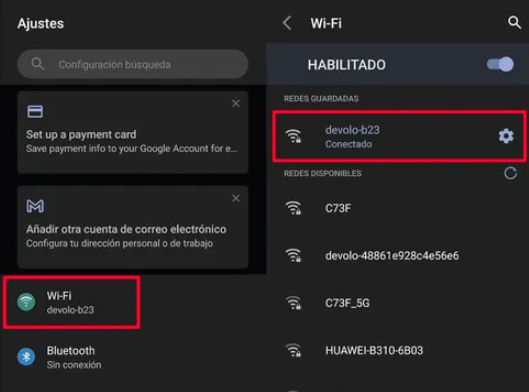The height and width of the screenshot is (392, 529).
Task: Click the Conectado status text
Action: 349,144
